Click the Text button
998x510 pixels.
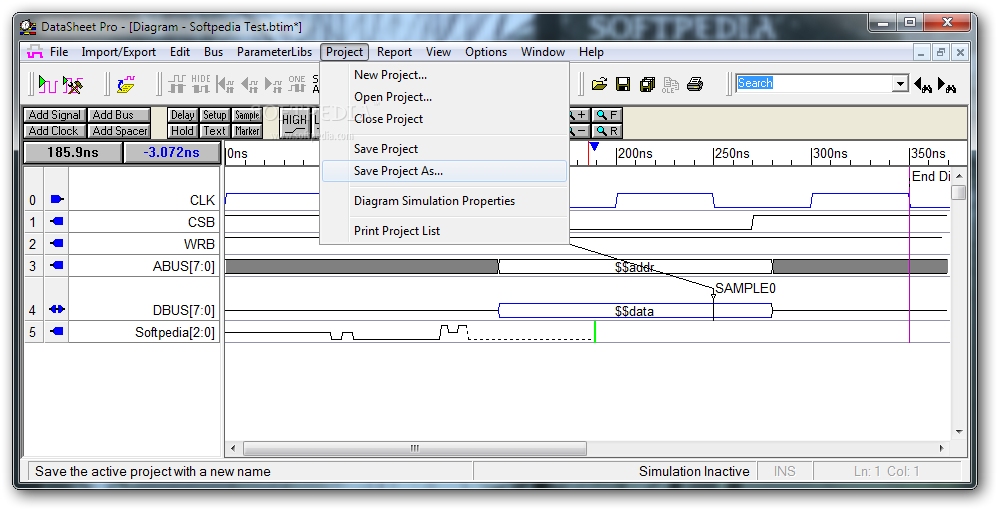[x=214, y=131]
